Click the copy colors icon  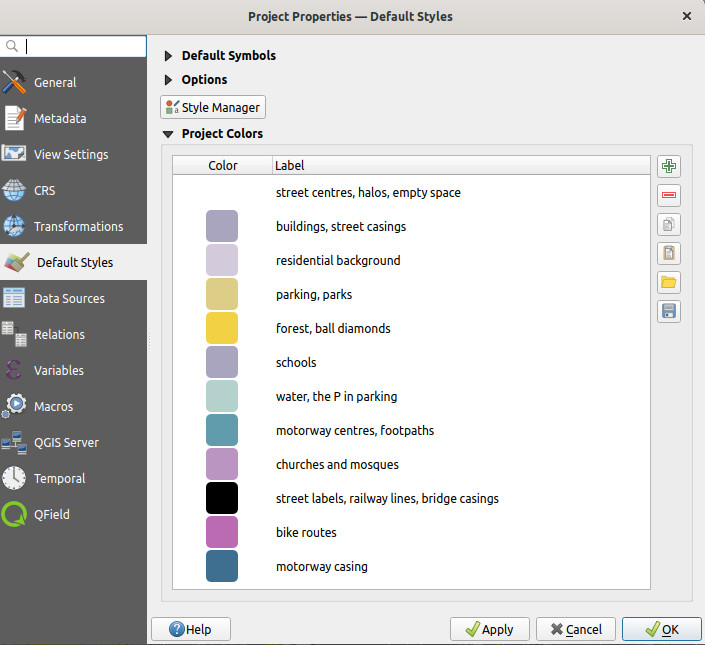pyautogui.click(x=669, y=224)
